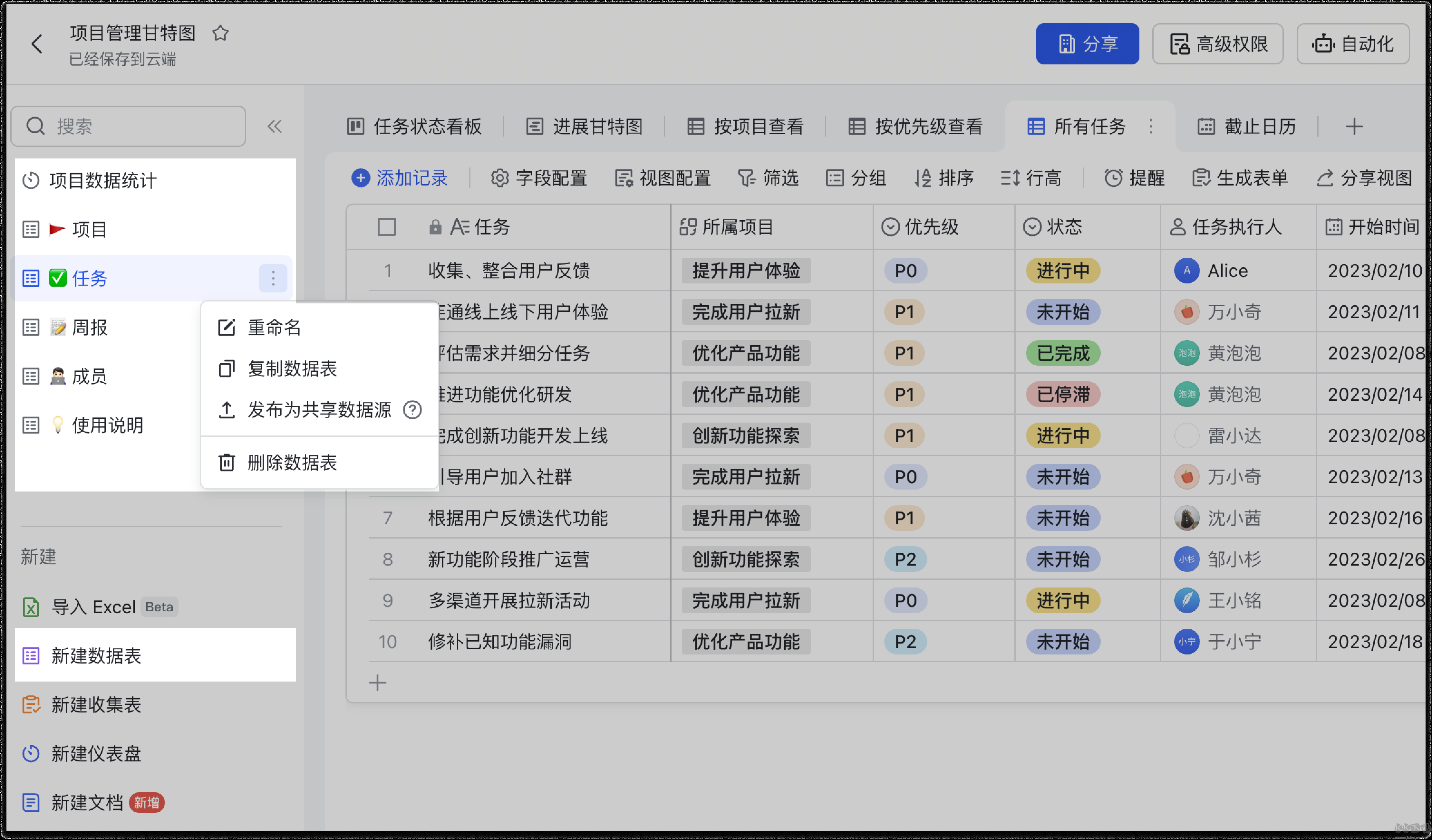
Task: Open the 所有任务 view options dropdown
Action: (x=1151, y=127)
